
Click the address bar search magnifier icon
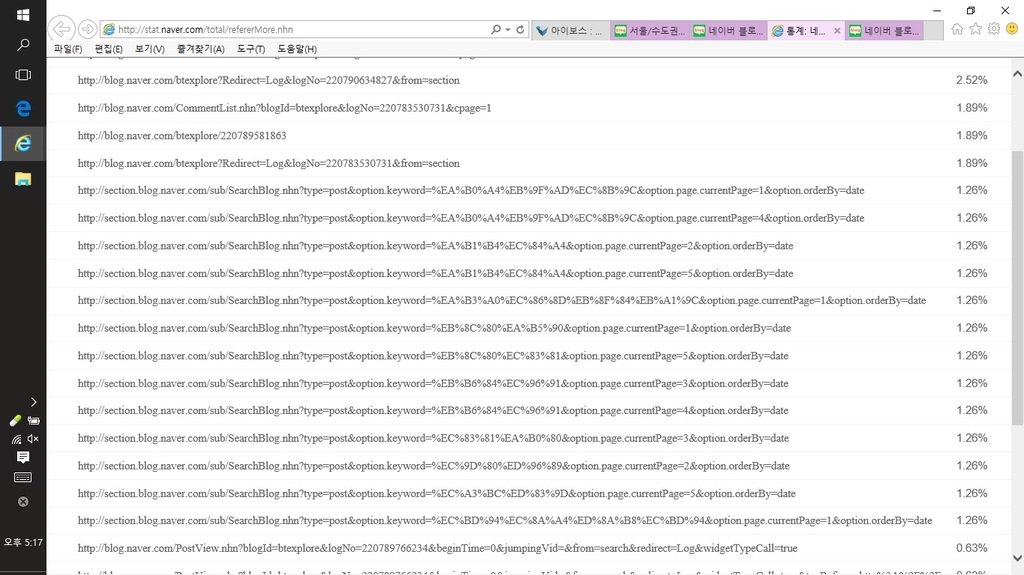point(496,29)
